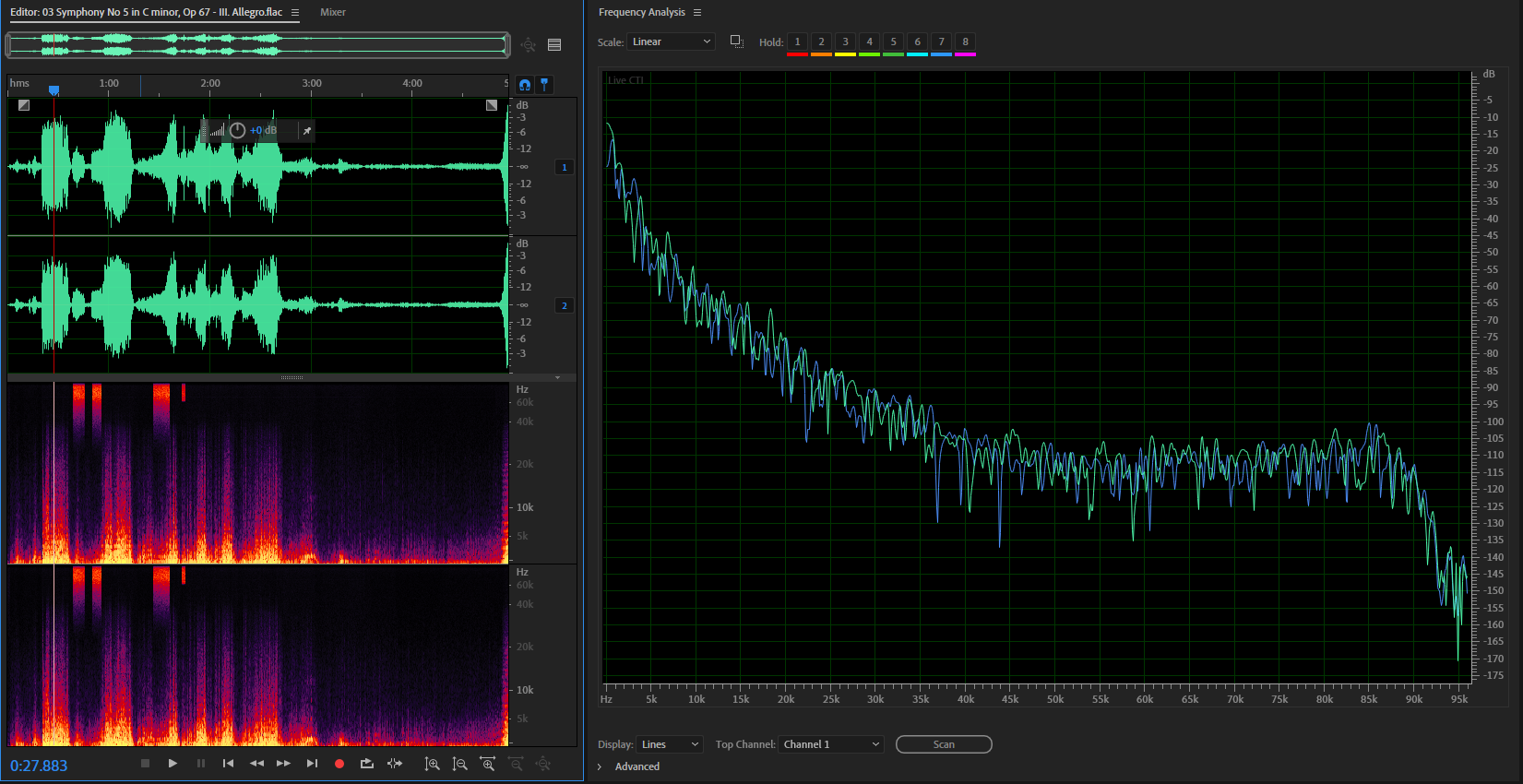The width and height of the screenshot is (1523, 784).
Task: Open the Top Channel dropdown
Action: 831,744
